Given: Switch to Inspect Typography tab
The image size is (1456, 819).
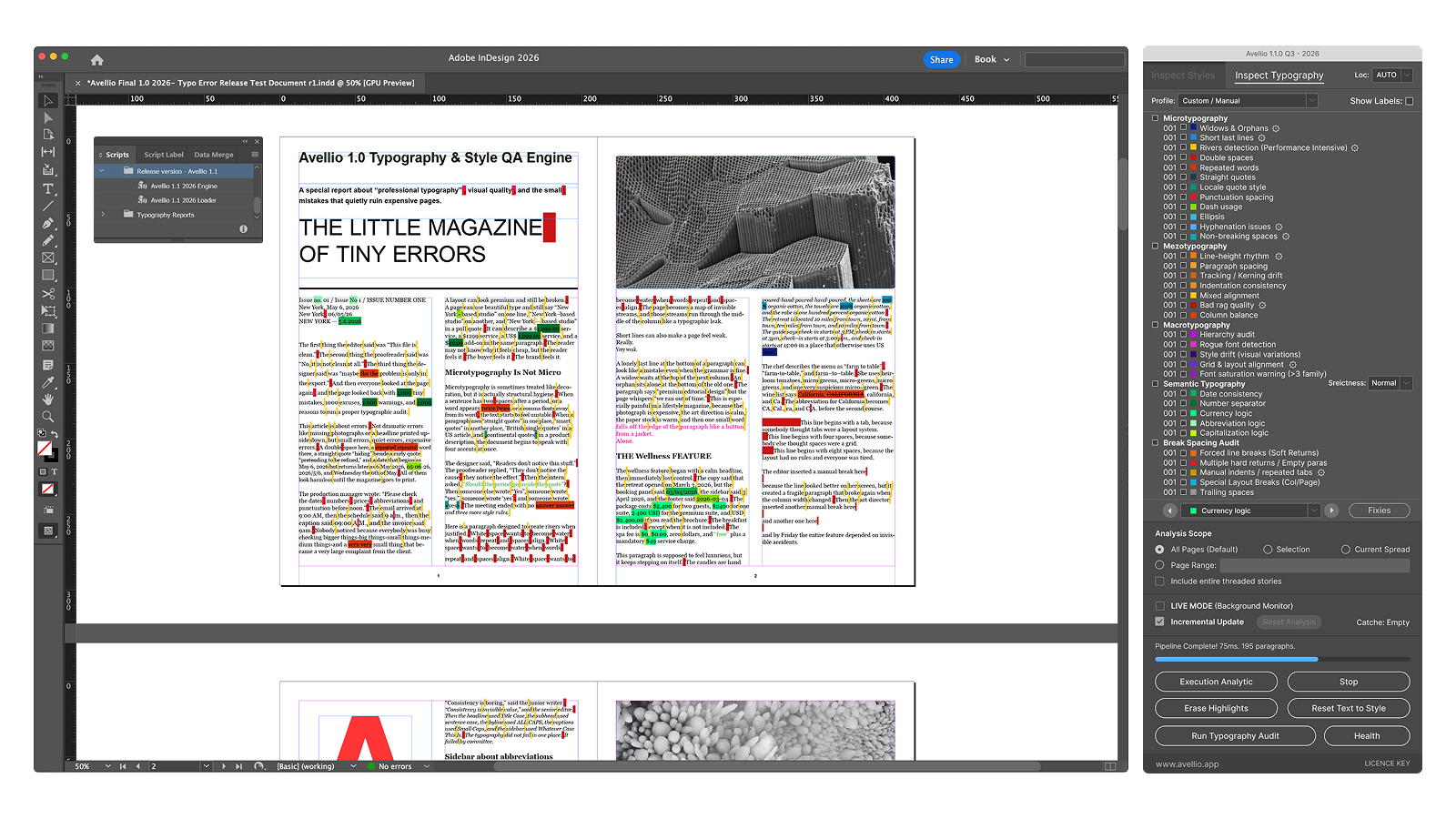Looking at the screenshot, I should (1279, 76).
